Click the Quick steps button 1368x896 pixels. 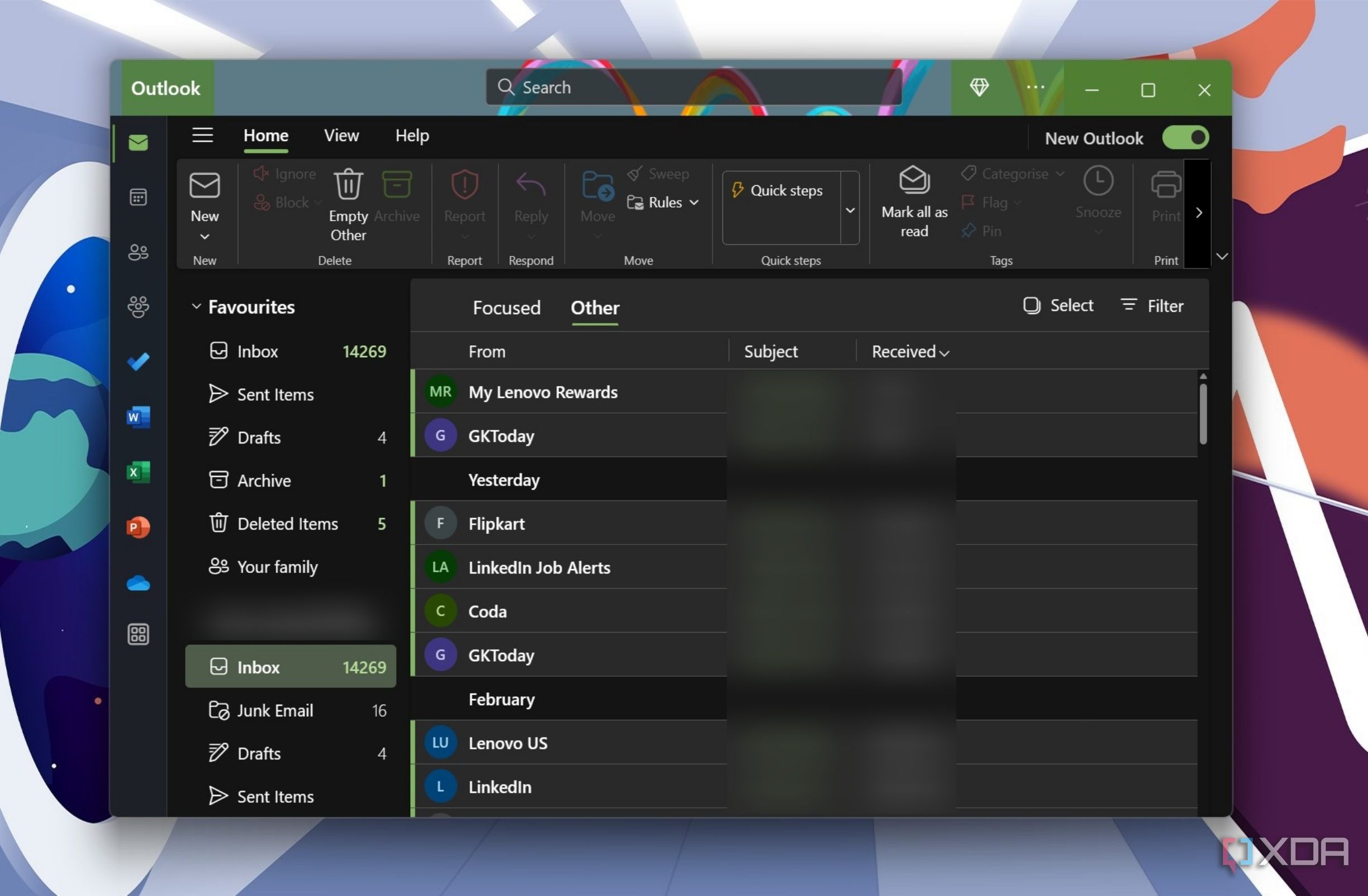click(781, 190)
